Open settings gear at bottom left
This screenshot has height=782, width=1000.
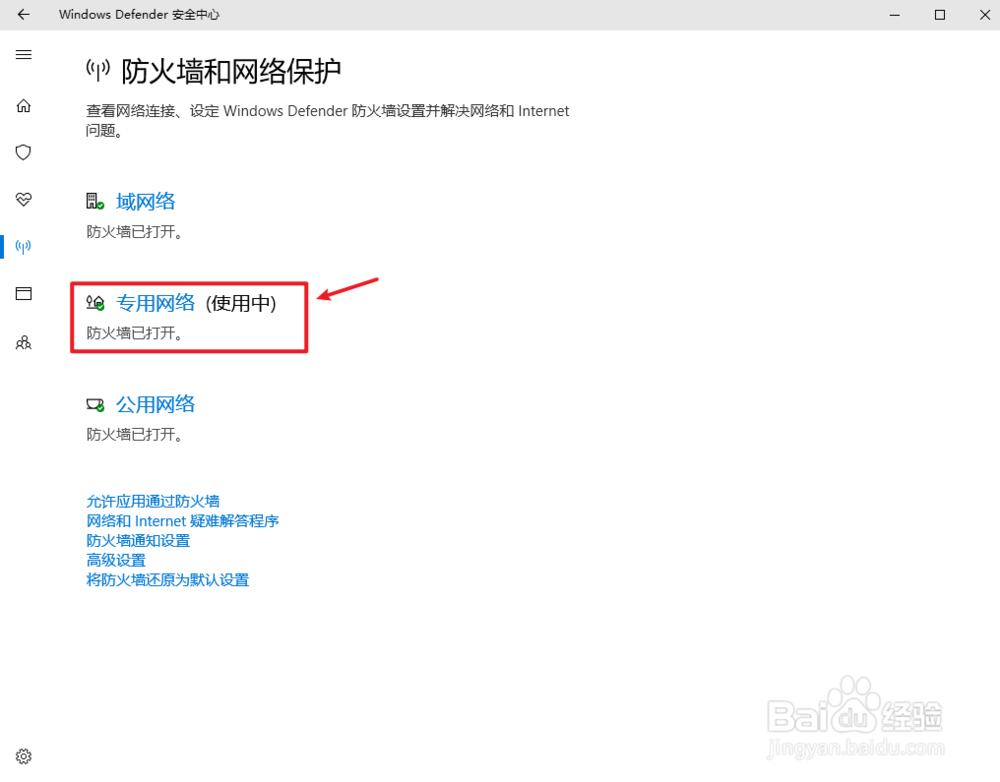tap(24, 756)
